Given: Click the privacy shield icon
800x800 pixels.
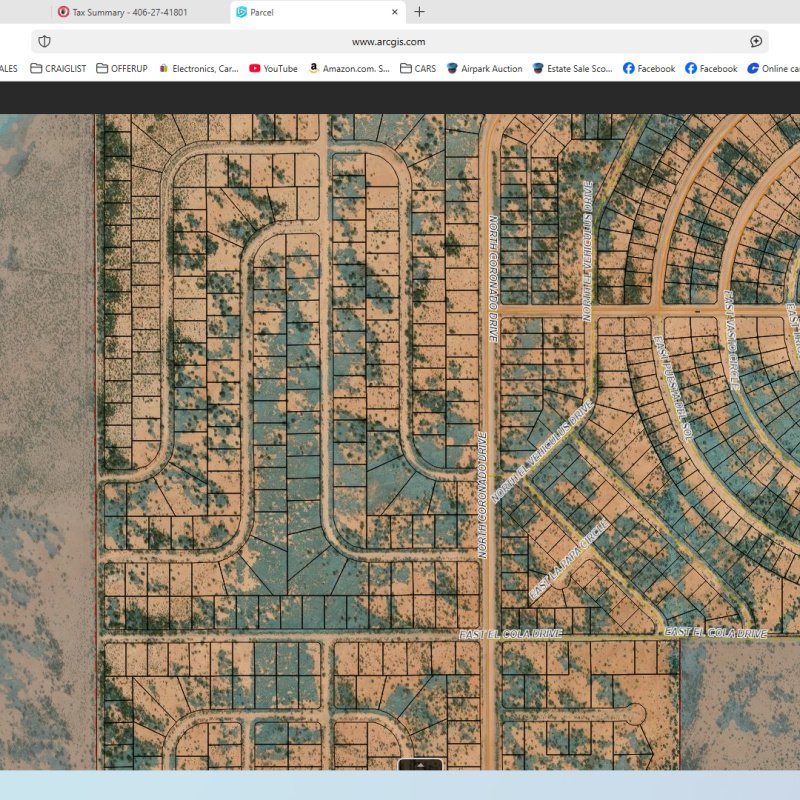Looking at the screenshot, I should tap(44, 42).
